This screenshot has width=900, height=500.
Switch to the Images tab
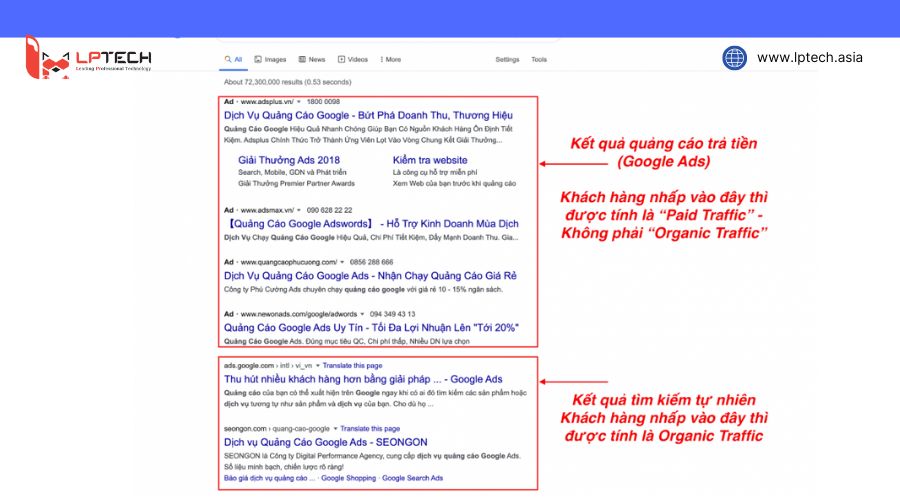(270, 59)
